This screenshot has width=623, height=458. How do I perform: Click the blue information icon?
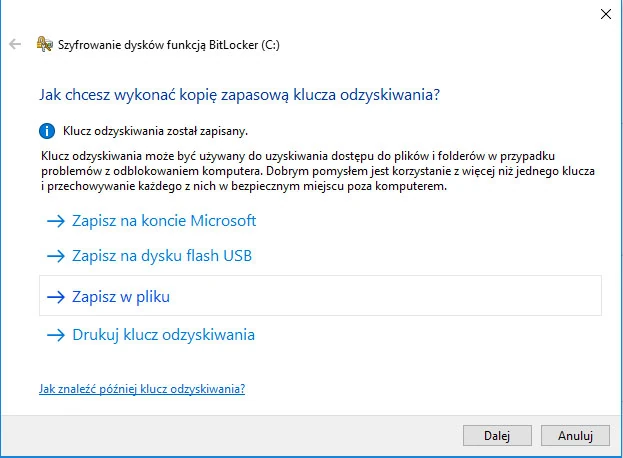coord(47,131)
